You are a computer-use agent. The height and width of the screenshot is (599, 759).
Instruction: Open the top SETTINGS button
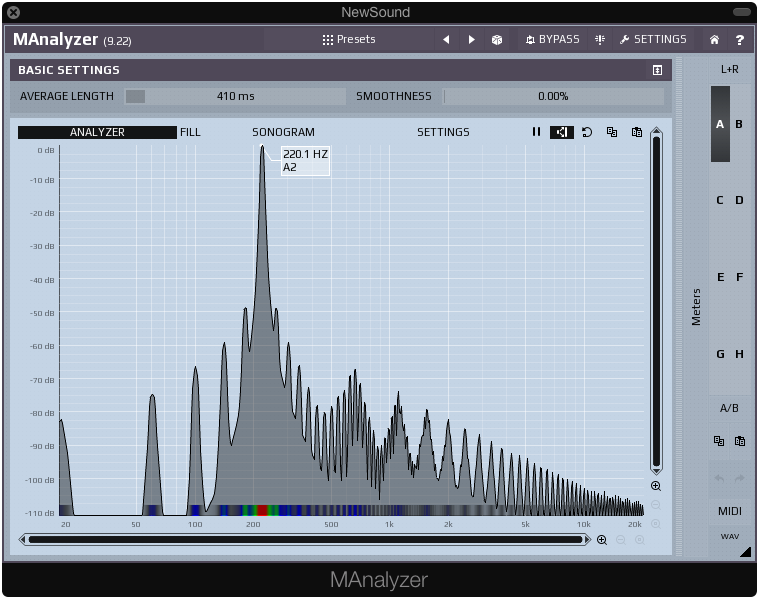click(653, 39)
